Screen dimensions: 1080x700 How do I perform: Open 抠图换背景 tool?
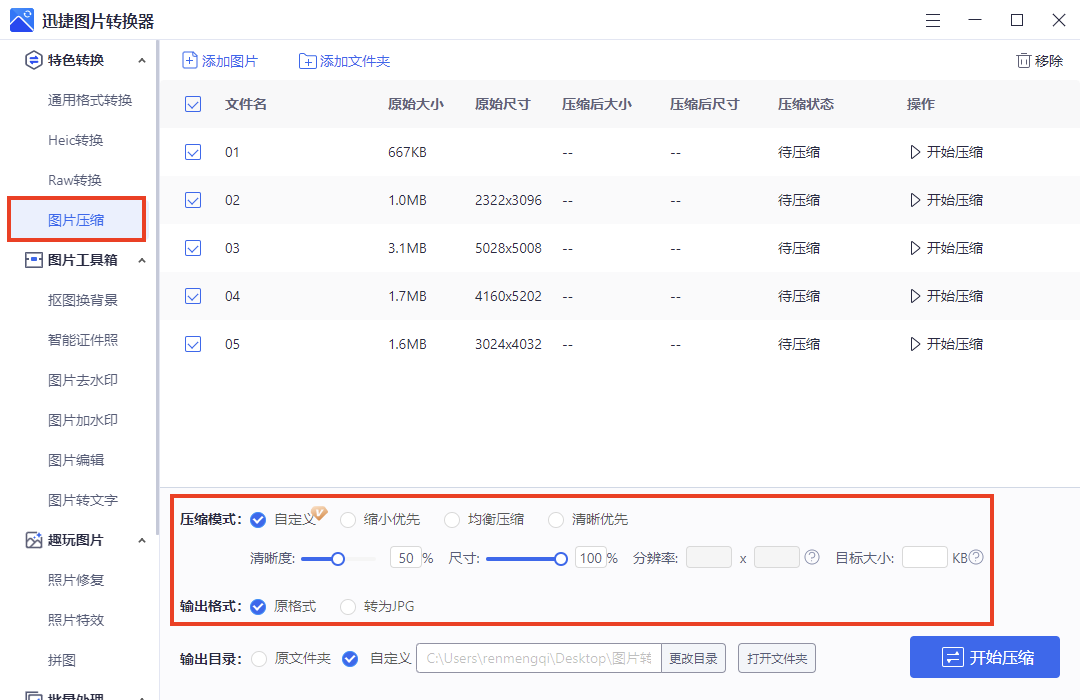[x=83, y=300]
